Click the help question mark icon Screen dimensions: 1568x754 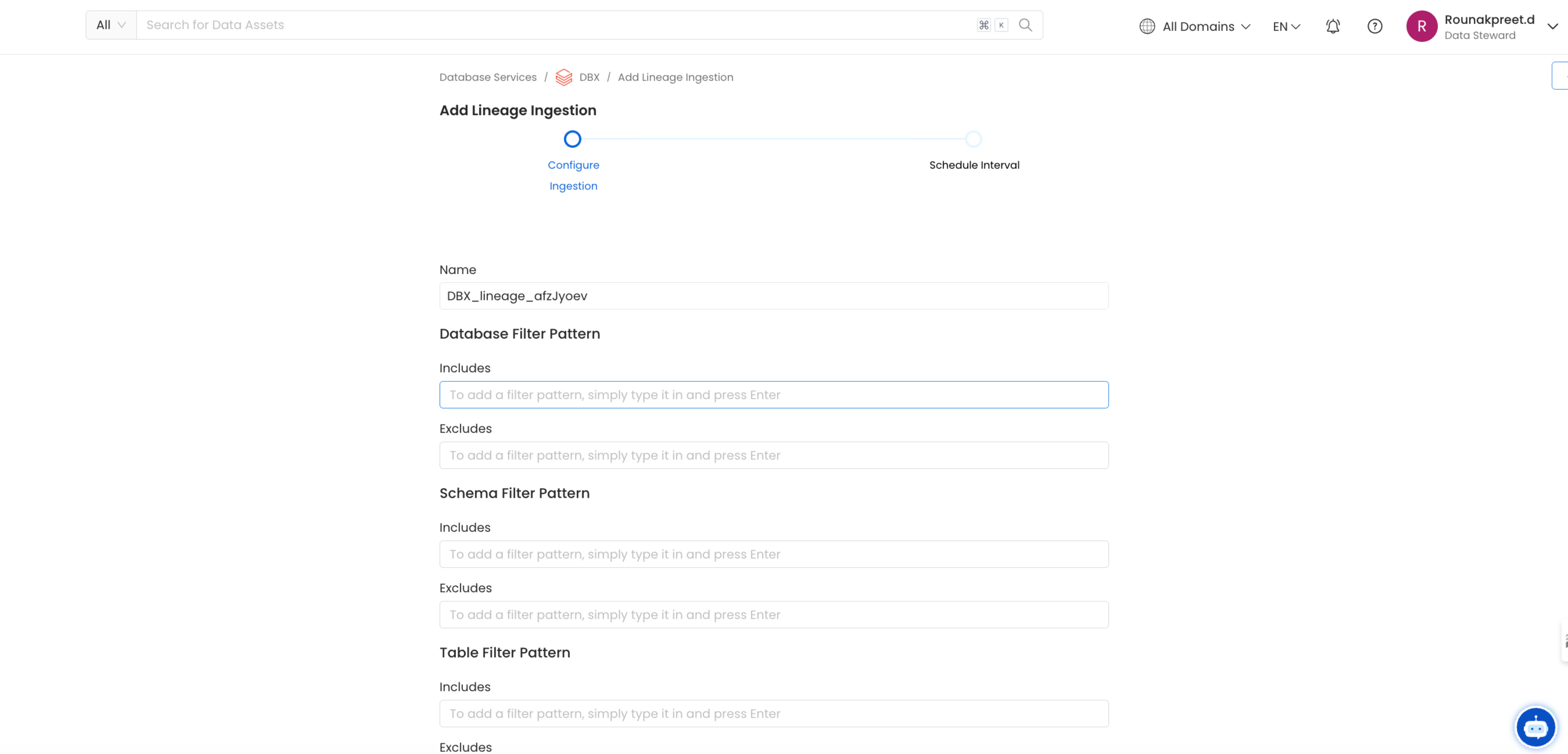click(1375, 26)
